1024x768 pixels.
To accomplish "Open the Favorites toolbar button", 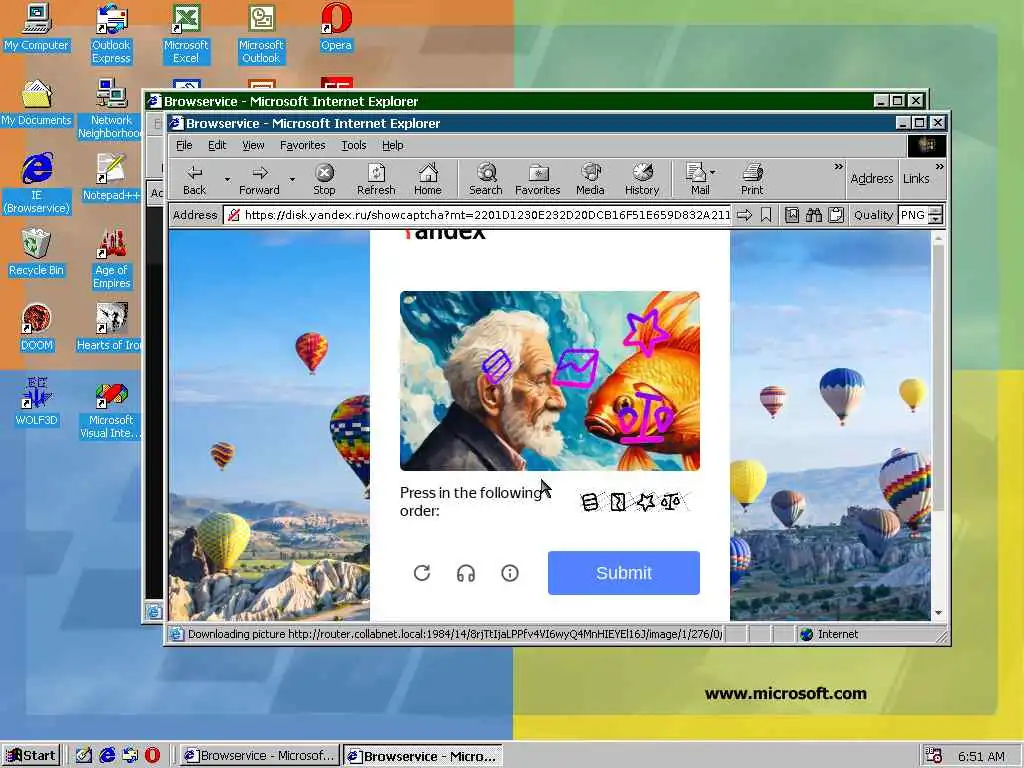I will pyautogui.click(x=537, y=180).
